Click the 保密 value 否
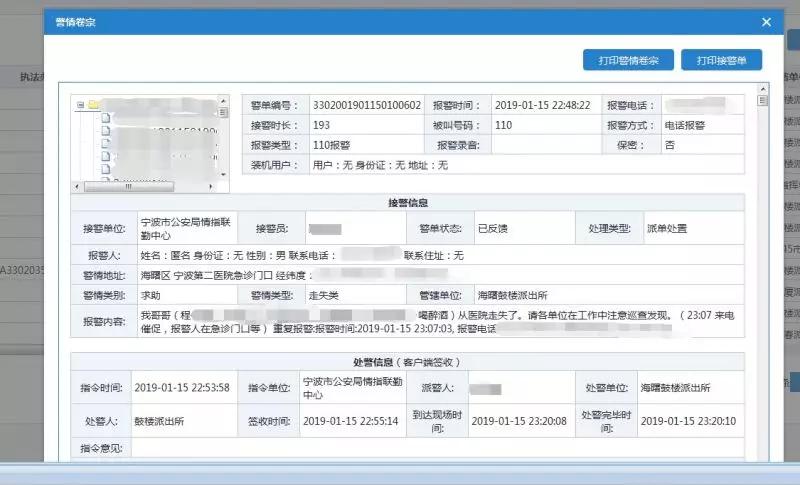 coord(669,145)
